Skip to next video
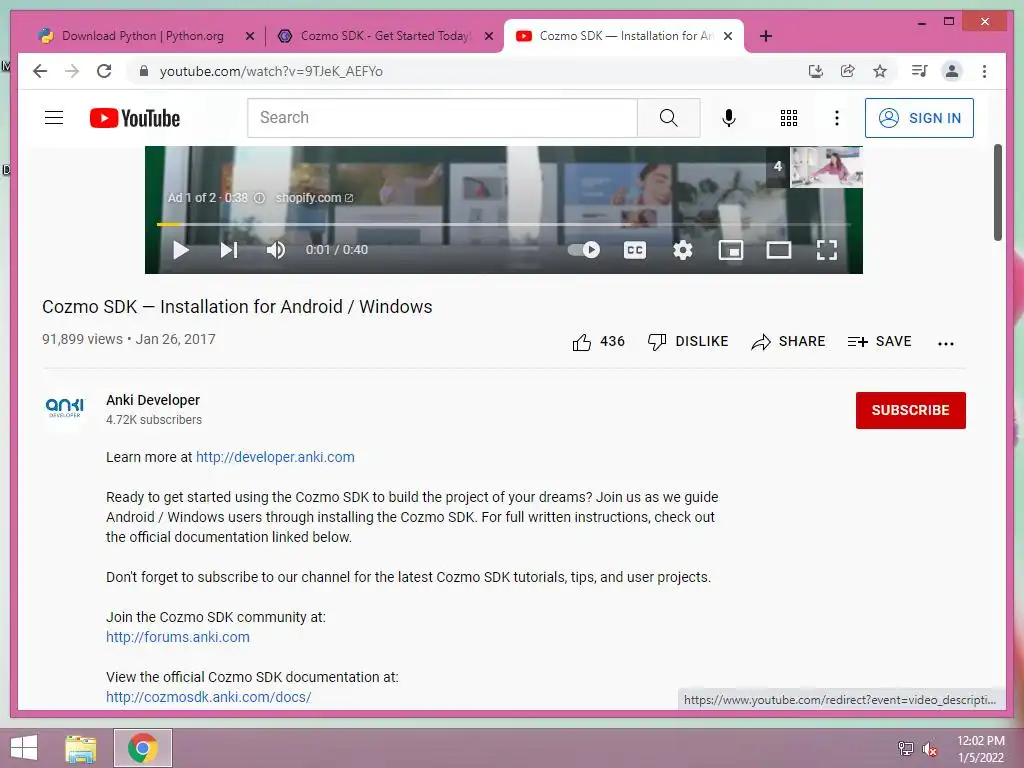The image size is (1024, 768). 229,250
